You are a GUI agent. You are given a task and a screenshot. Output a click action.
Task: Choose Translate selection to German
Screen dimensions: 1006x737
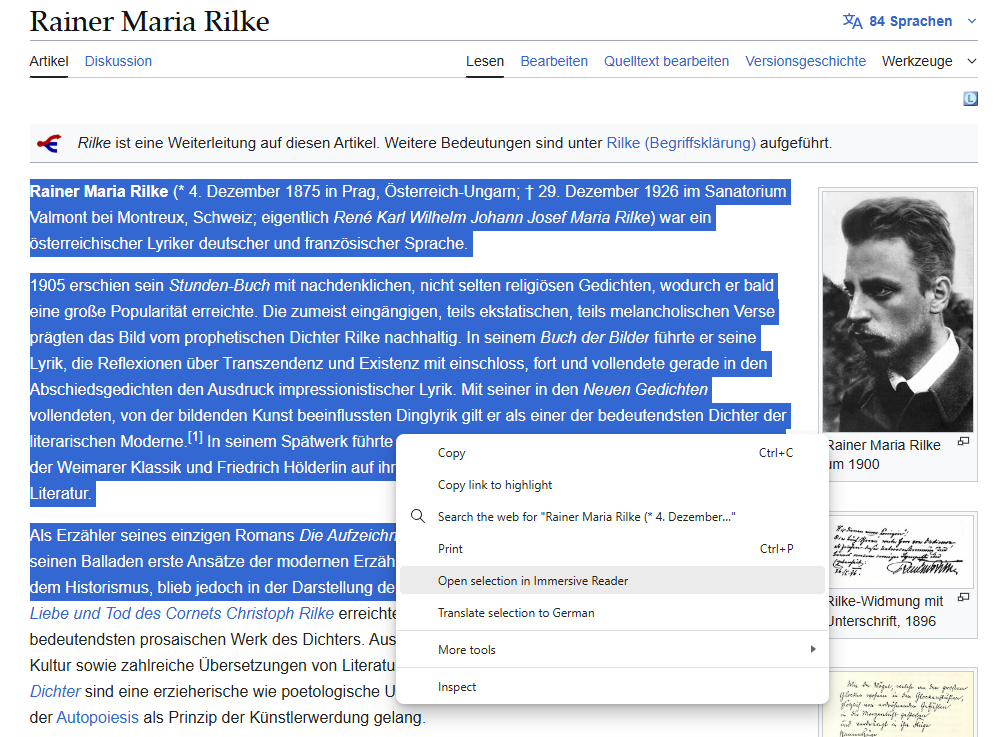pos(515,612)
